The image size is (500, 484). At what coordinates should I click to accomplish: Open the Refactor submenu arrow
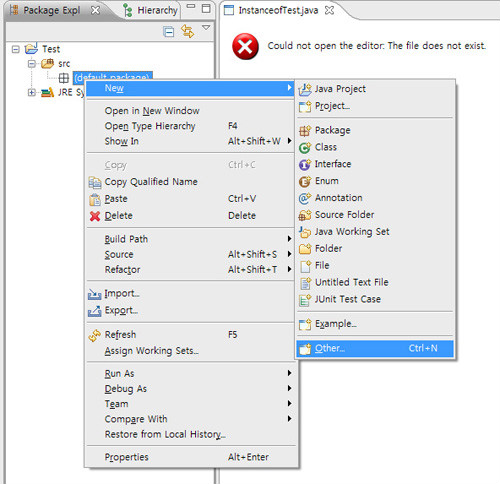[290, 269]
